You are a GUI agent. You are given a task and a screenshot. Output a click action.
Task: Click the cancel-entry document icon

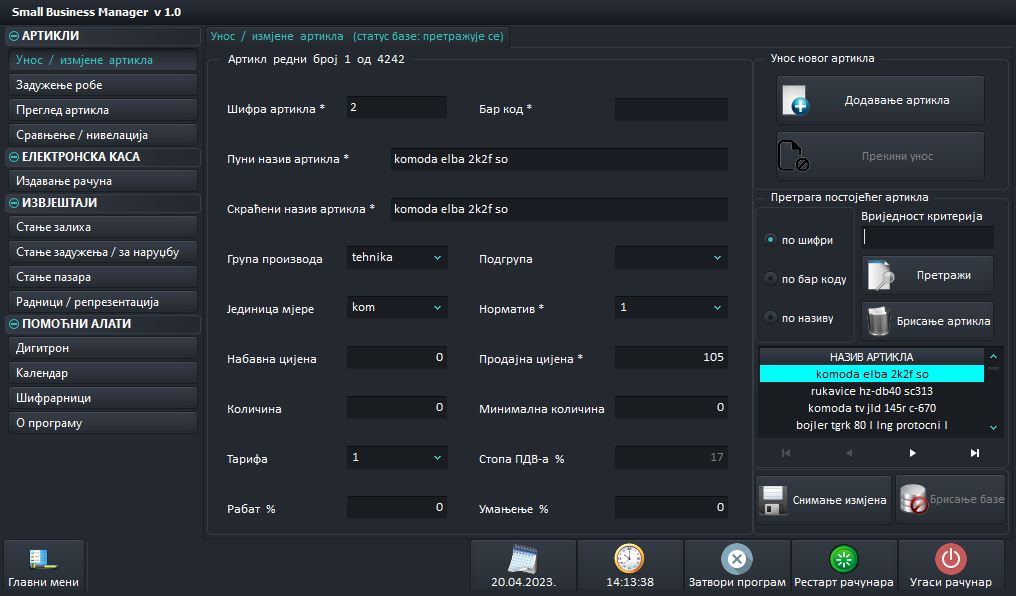click(x=793, y=156)
